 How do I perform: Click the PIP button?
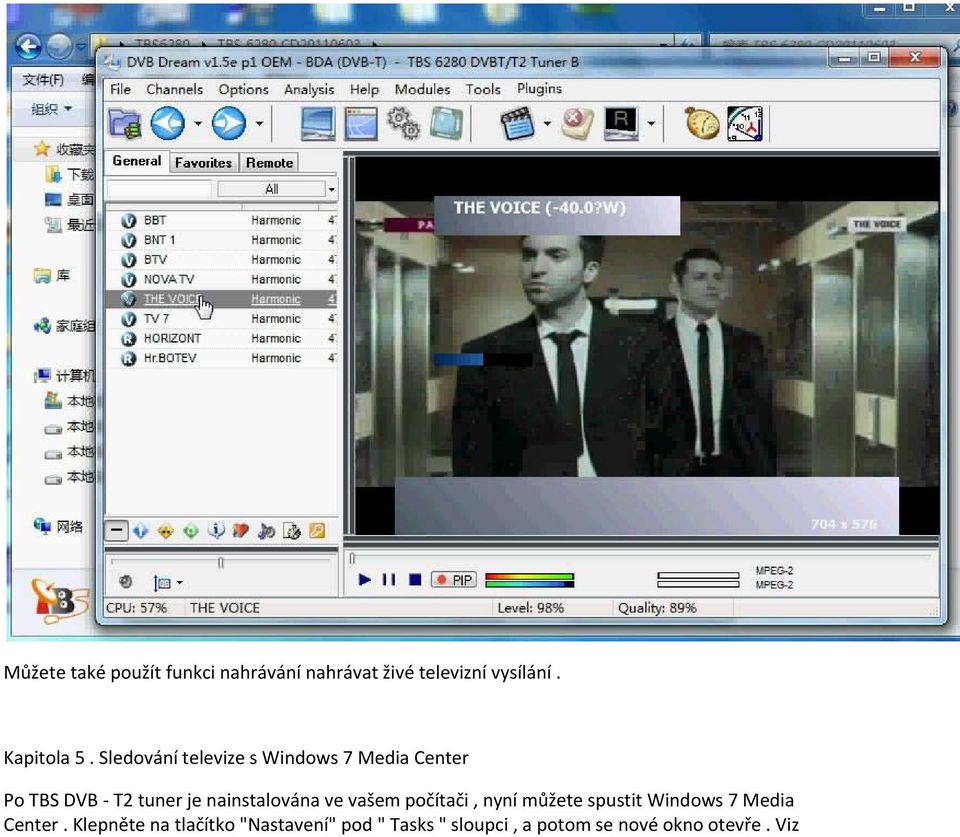click(x=454, y=579)
